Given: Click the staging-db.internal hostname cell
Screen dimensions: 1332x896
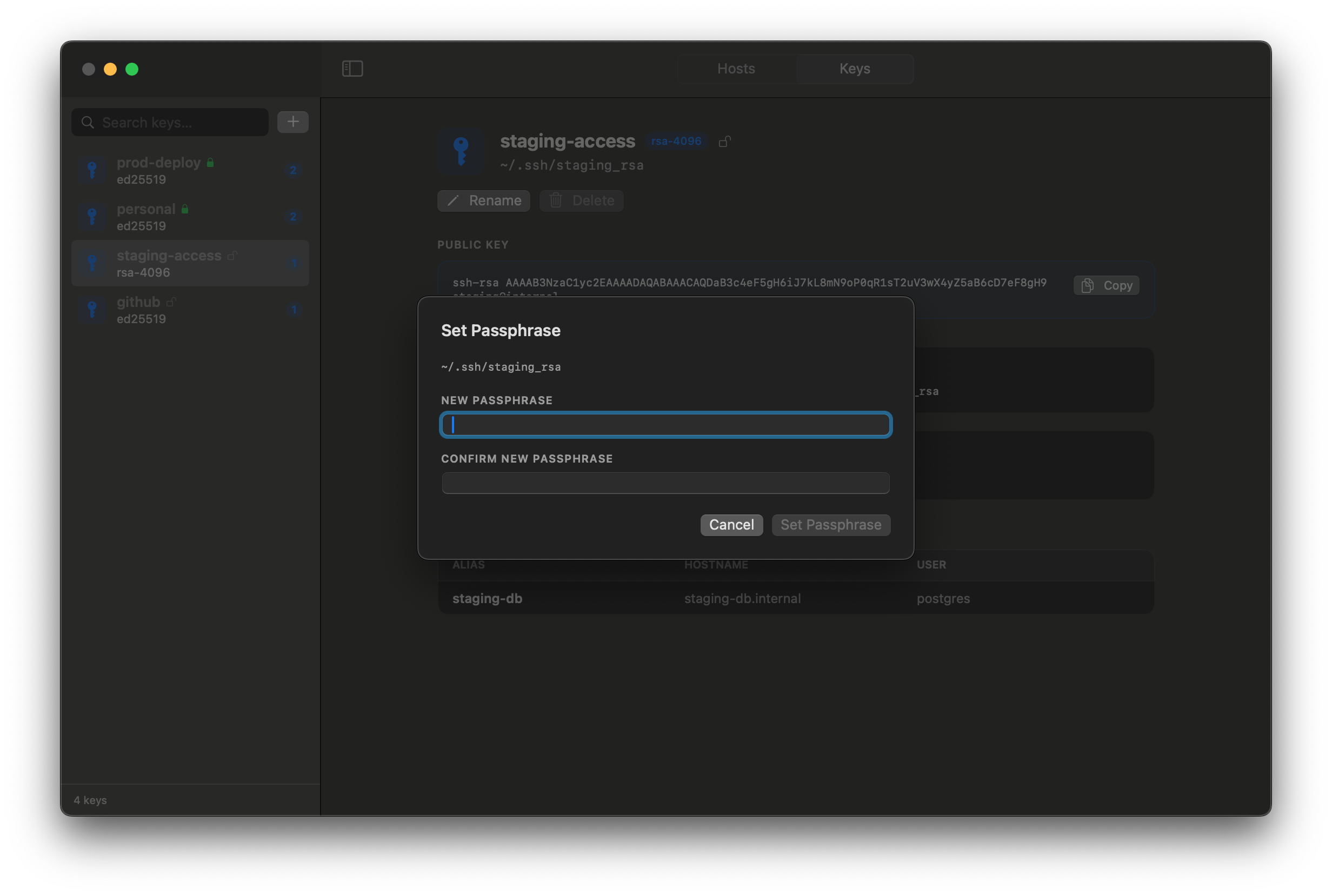Looking at the screenshot, I should [742, 598].
